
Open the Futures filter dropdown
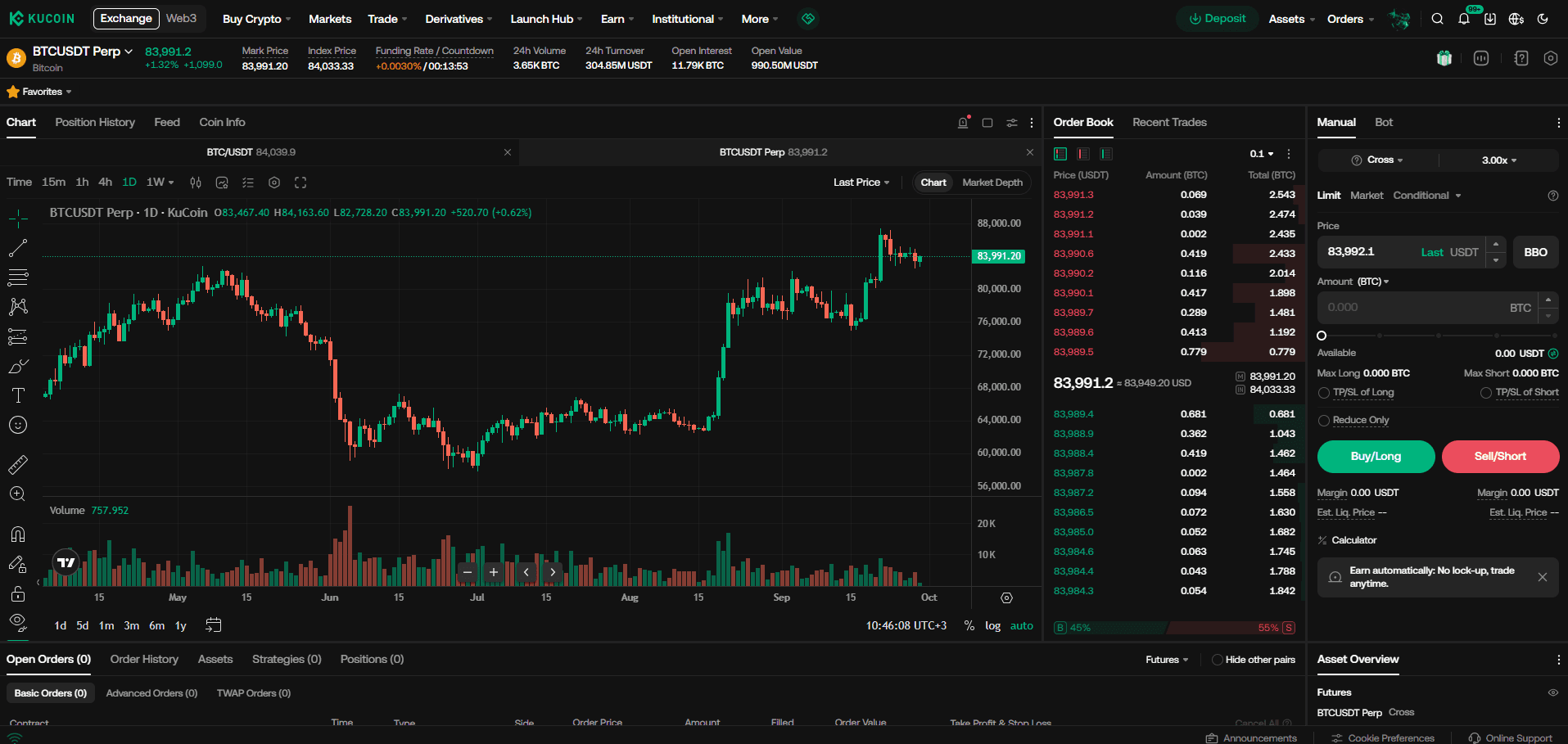1167,660
